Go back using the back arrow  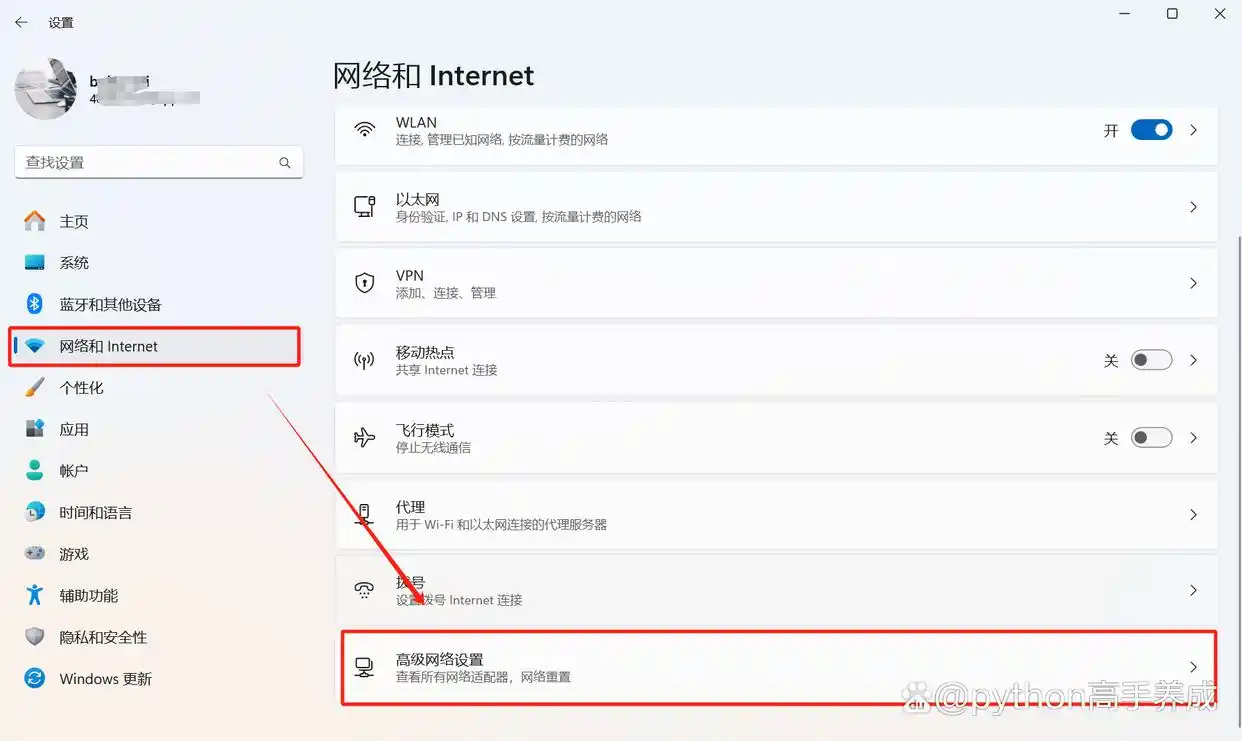(x=21, y=21)
